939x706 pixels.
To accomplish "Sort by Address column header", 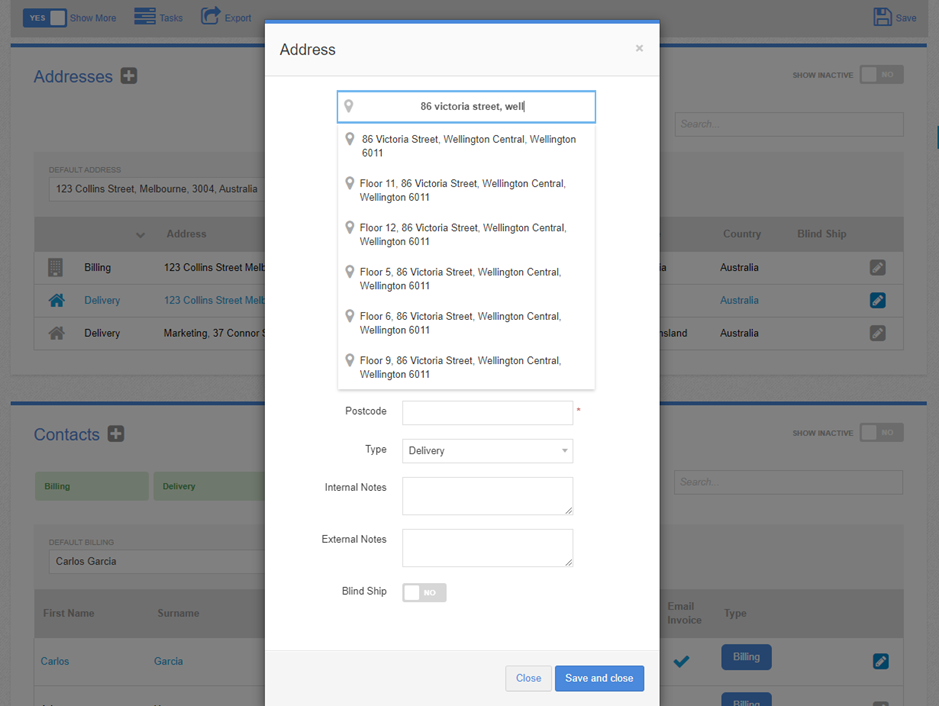I will pyautogui.click(x=186, y=234).
